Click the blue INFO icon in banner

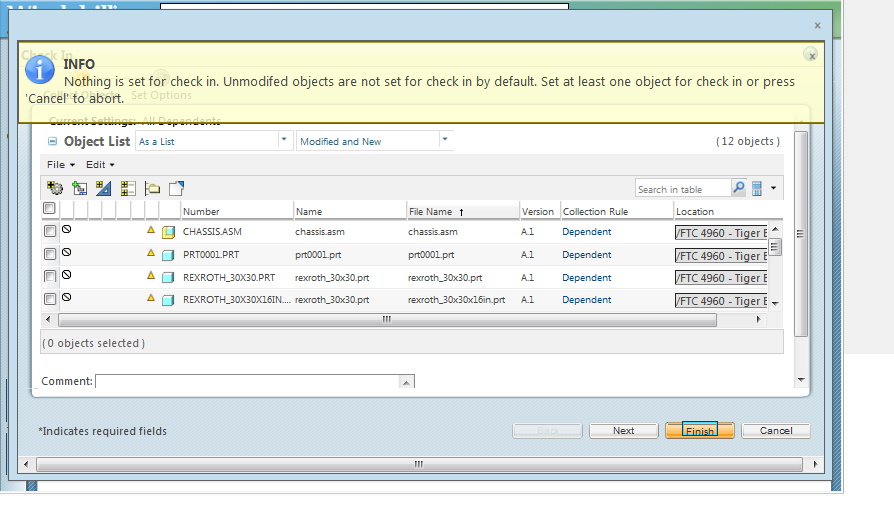coord(39,70)
